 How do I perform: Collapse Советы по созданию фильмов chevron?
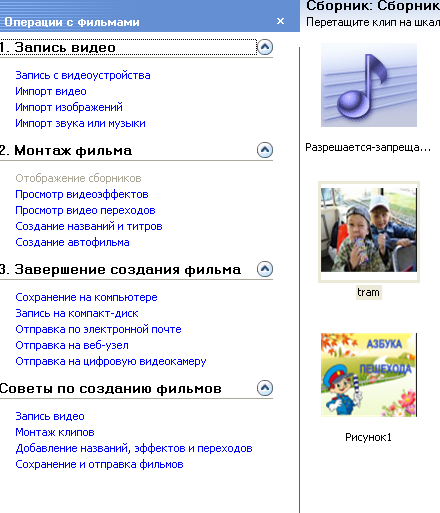point(265,388)
